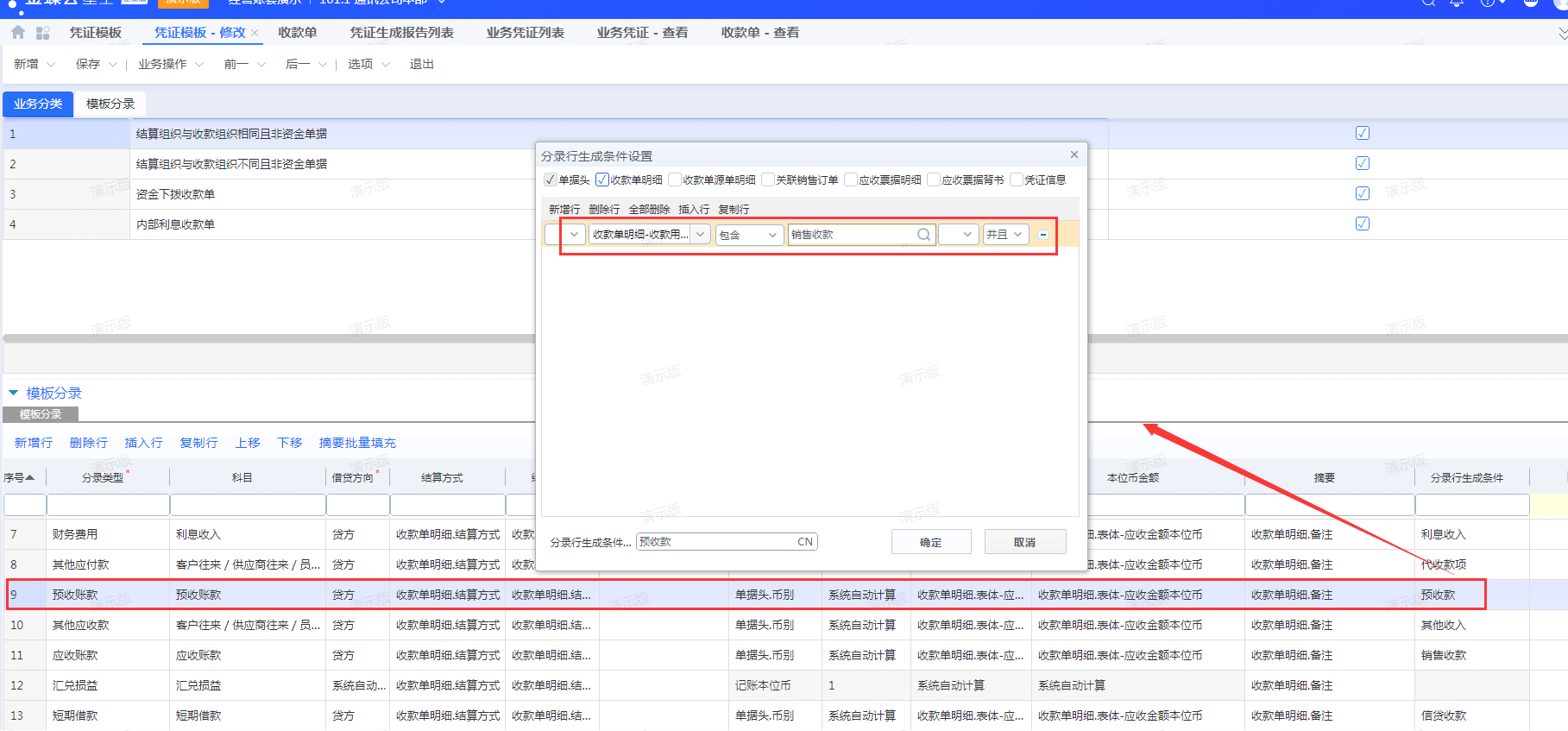
Task: Click the 利息收入 cell under 科目
Action: click(x=248, y=534)
